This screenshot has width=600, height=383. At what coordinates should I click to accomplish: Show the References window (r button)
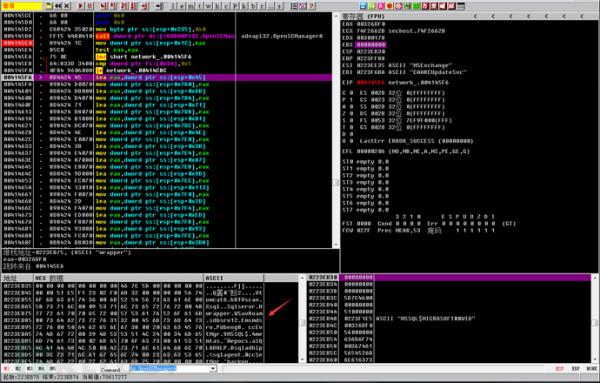pyautogui.click(x=262, y=6)
